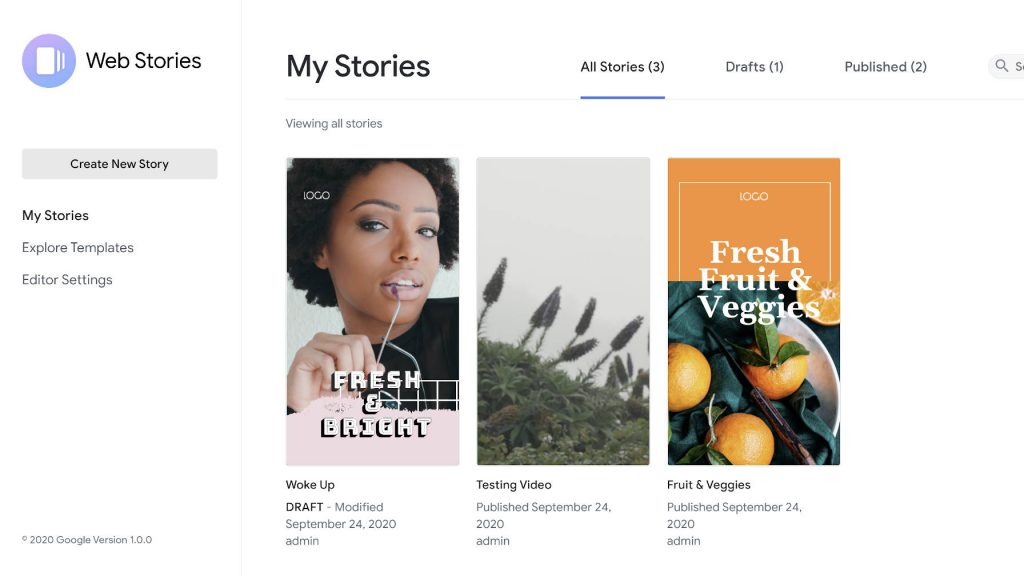The width and height of the screenshot is (1024, 576).
Task: Click the Fruit & Veggies story title
Action: click(708, 485)
